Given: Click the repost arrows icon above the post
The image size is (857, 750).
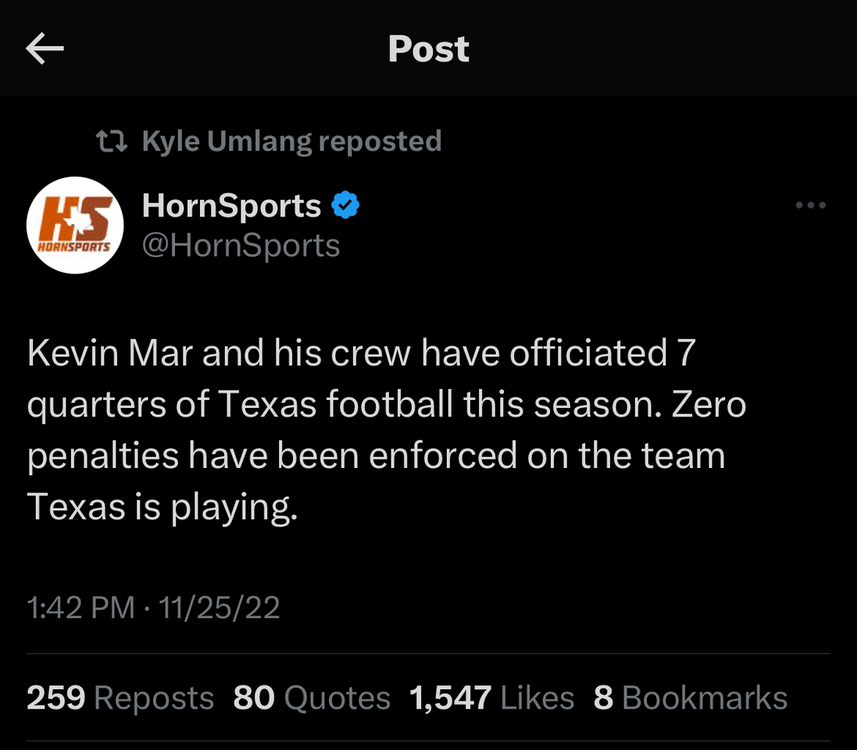Looking at the screenshot, I should pos(111,142).
